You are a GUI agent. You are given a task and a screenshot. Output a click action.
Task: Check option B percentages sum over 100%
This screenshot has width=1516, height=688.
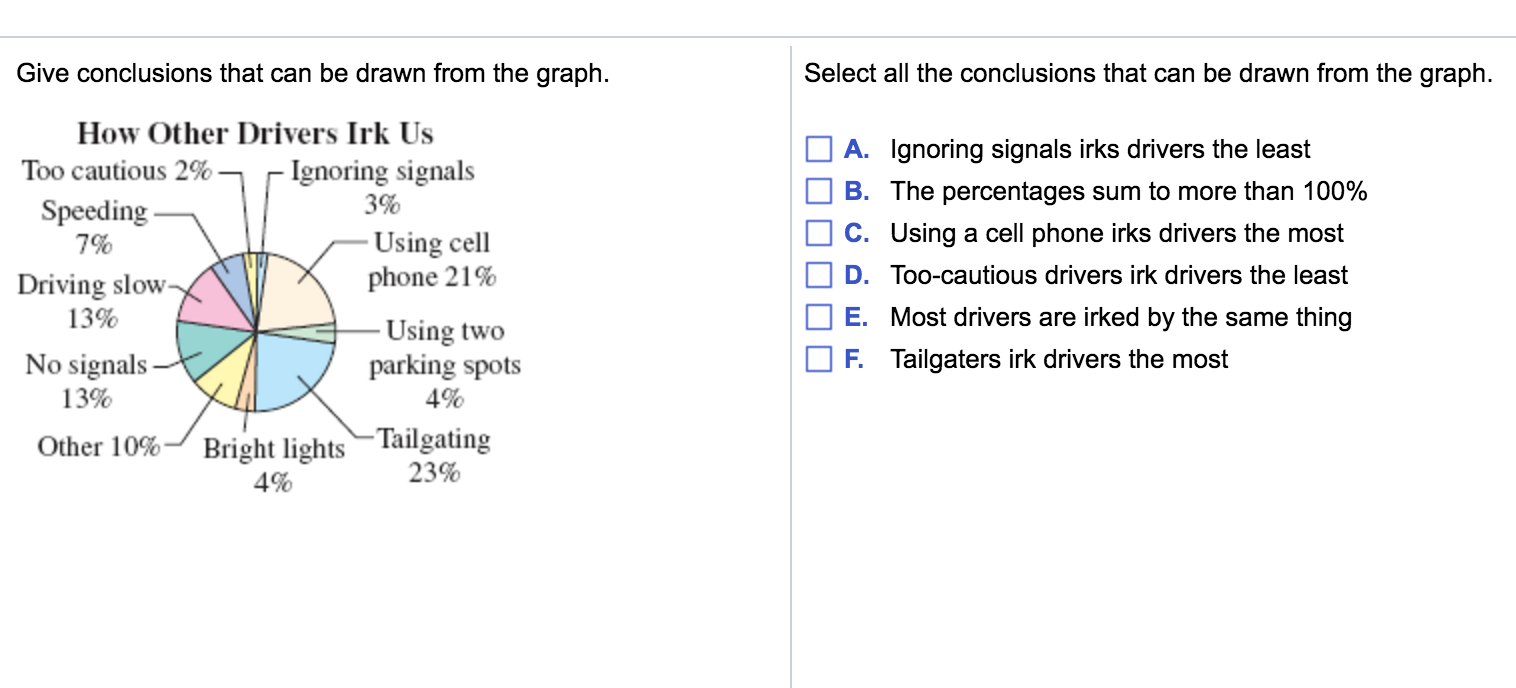[x=819, y=192]
